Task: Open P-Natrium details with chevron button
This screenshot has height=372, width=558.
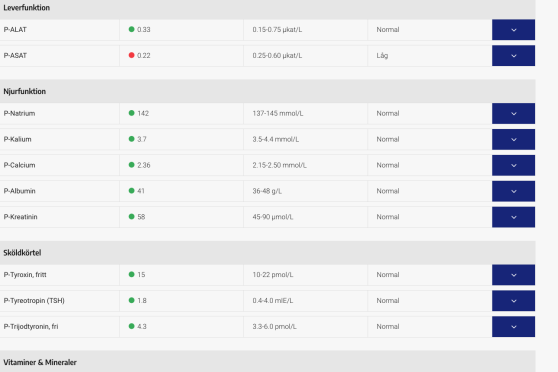Action: pyautogui.click(x=513, y=114)
